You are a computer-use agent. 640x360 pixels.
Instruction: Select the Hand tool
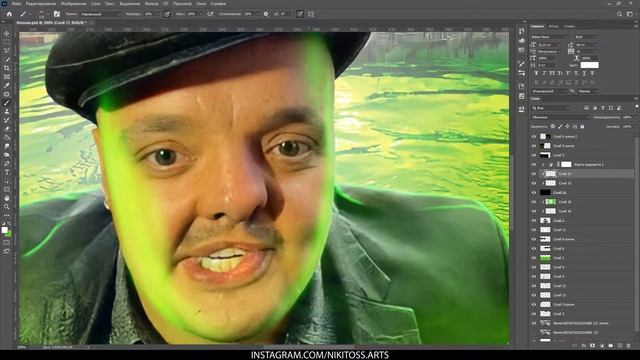7,198
